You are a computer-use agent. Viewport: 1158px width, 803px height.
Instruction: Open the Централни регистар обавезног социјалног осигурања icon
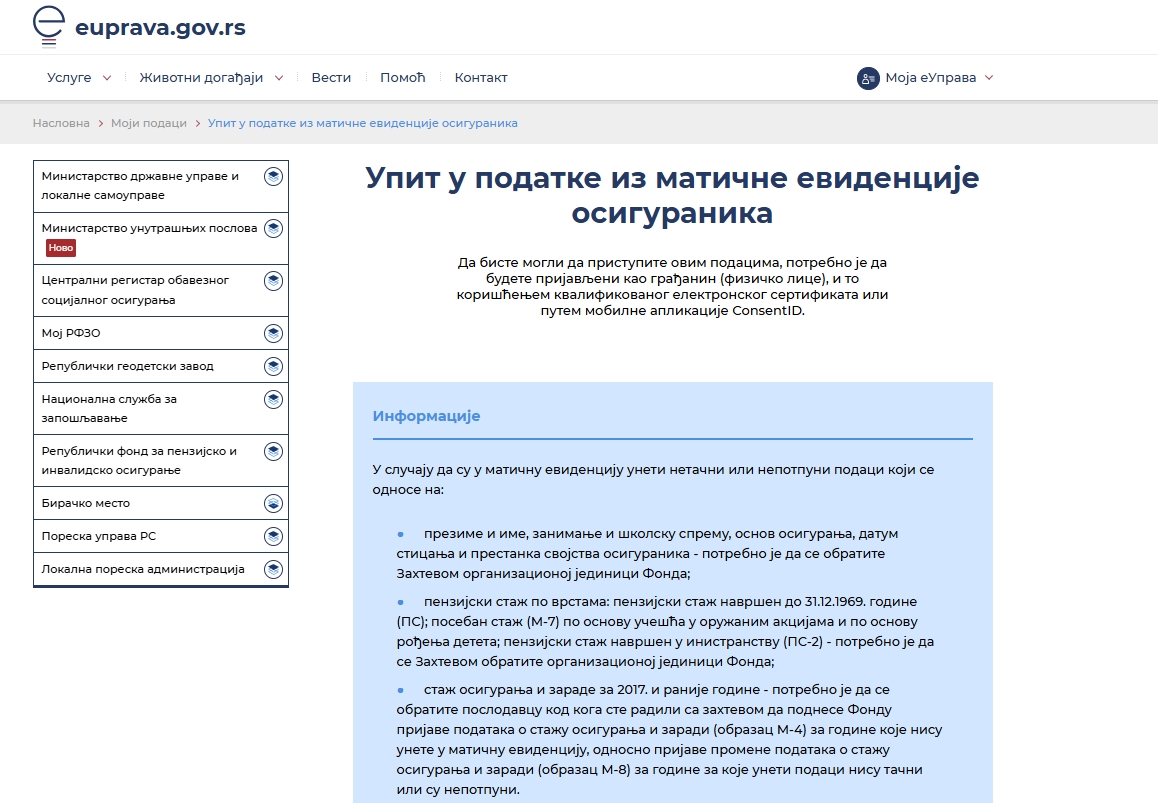coord(272,281)
